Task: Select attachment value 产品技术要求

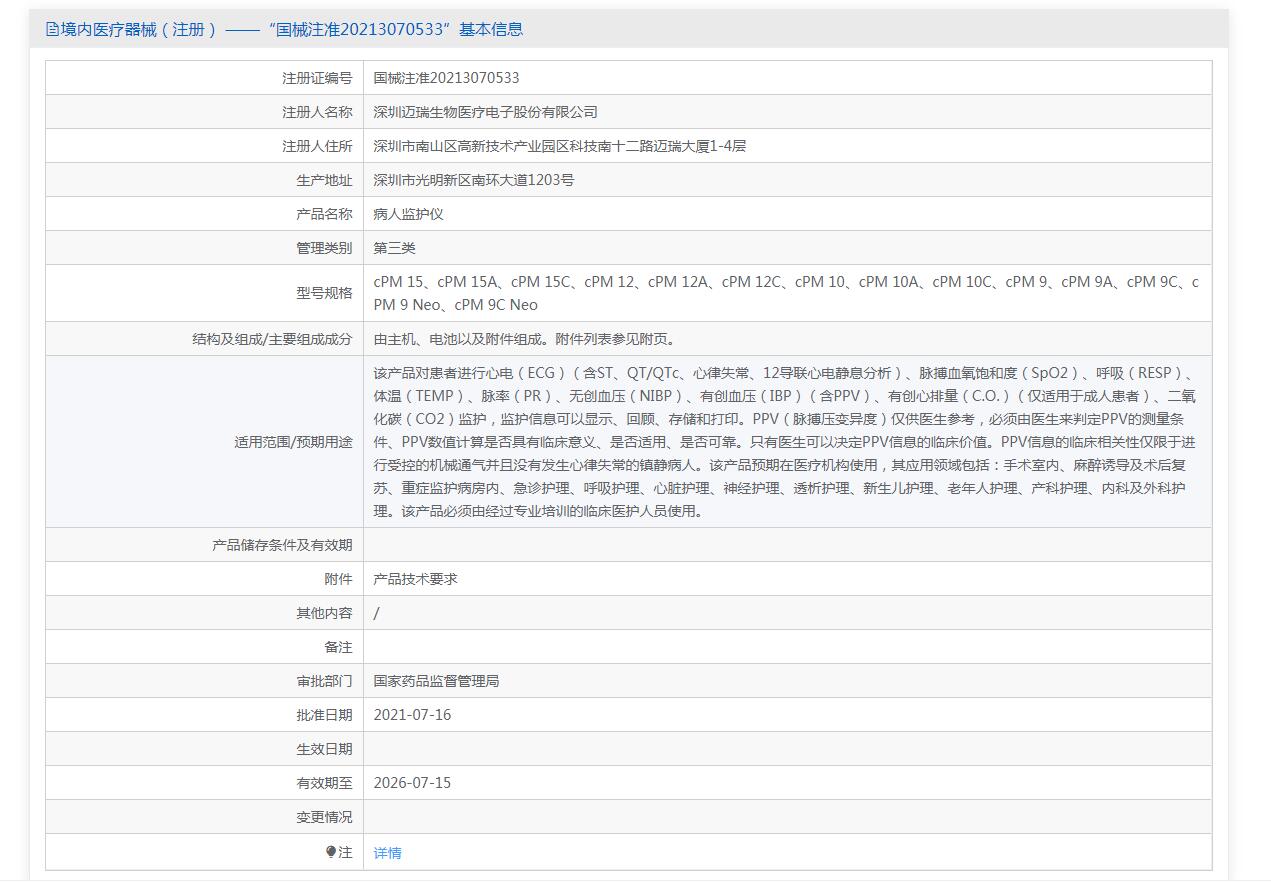Action: [x=415, y=579]
